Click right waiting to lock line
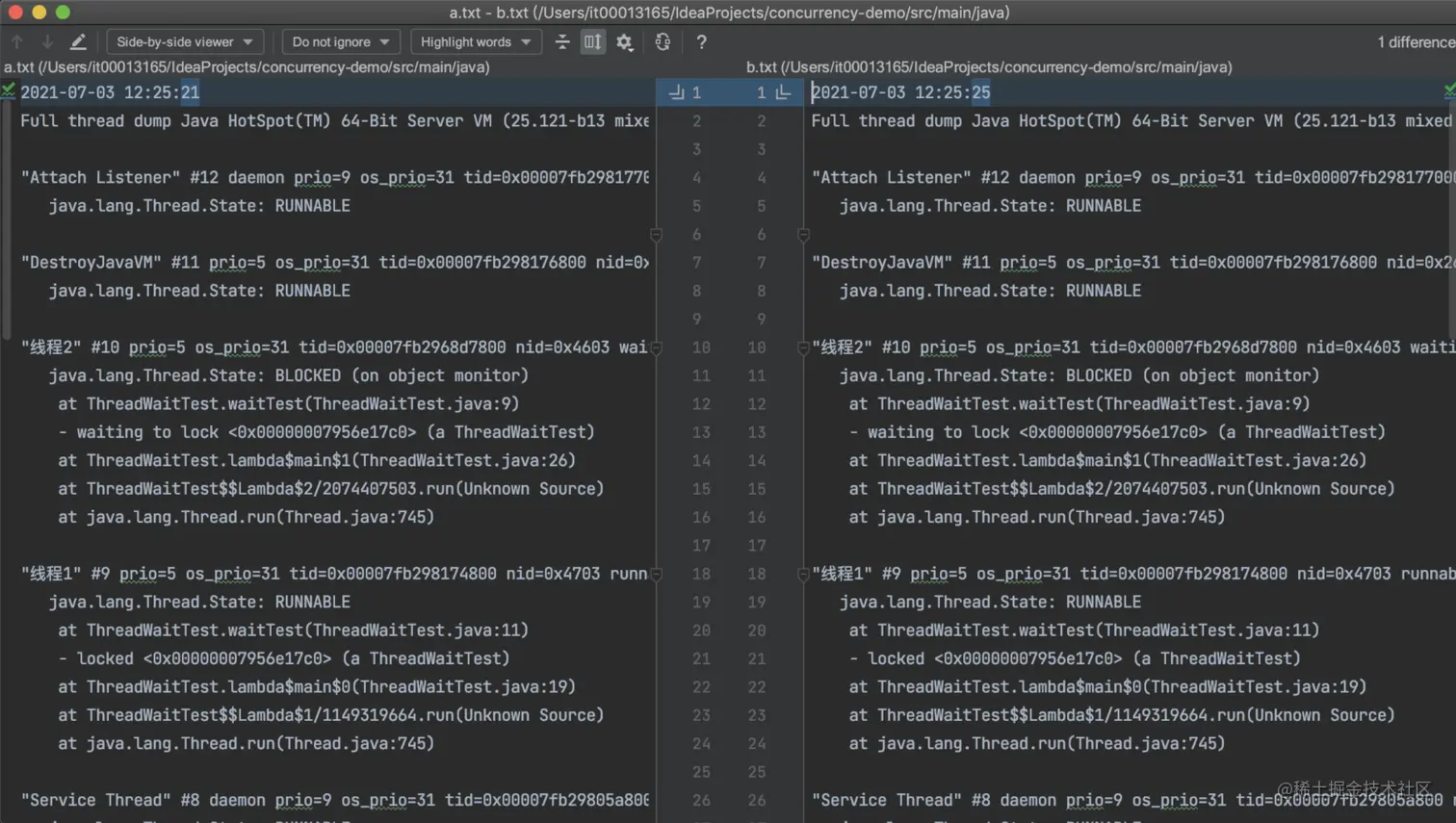Screen dimensions: 1456x823 1117,432
